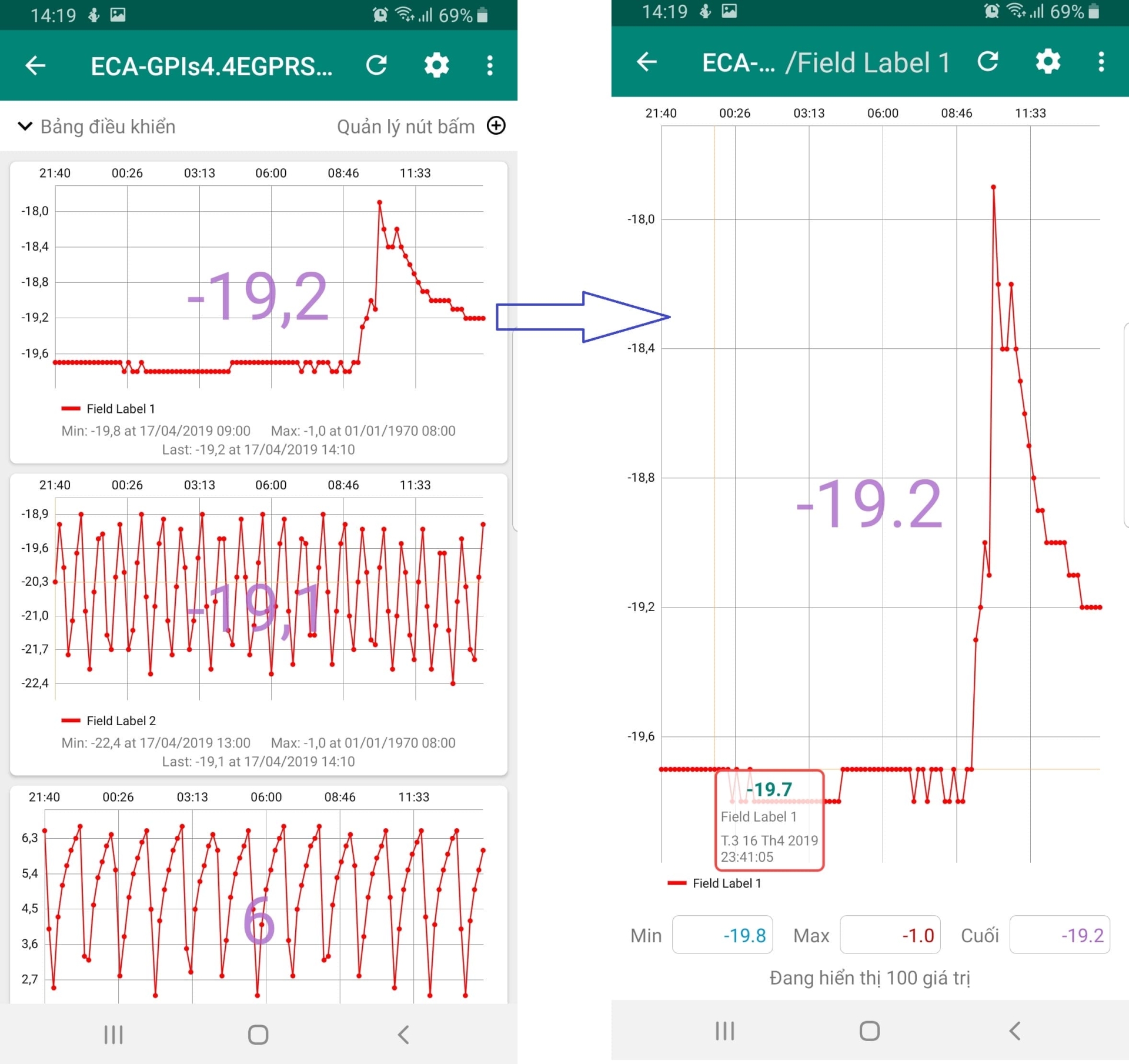Tap Wi-Fi icon in right status bar
This screenshot has width=1129, height=1064.
point(1016,11)
